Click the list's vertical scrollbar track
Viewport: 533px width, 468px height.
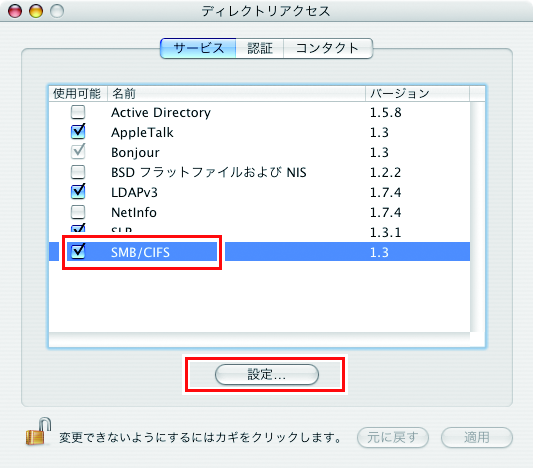tap(478, 218)
